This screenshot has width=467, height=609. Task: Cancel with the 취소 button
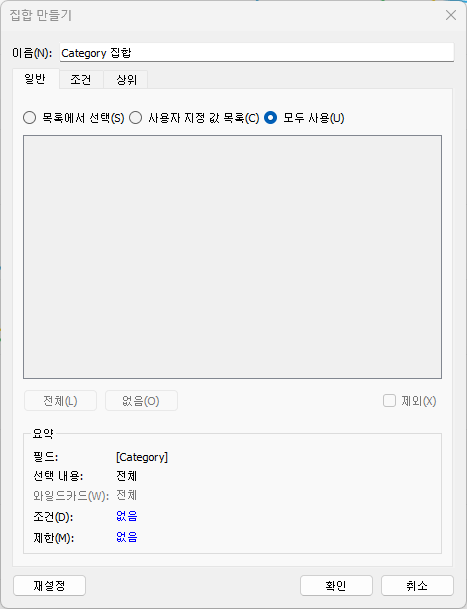click(417, 585)
